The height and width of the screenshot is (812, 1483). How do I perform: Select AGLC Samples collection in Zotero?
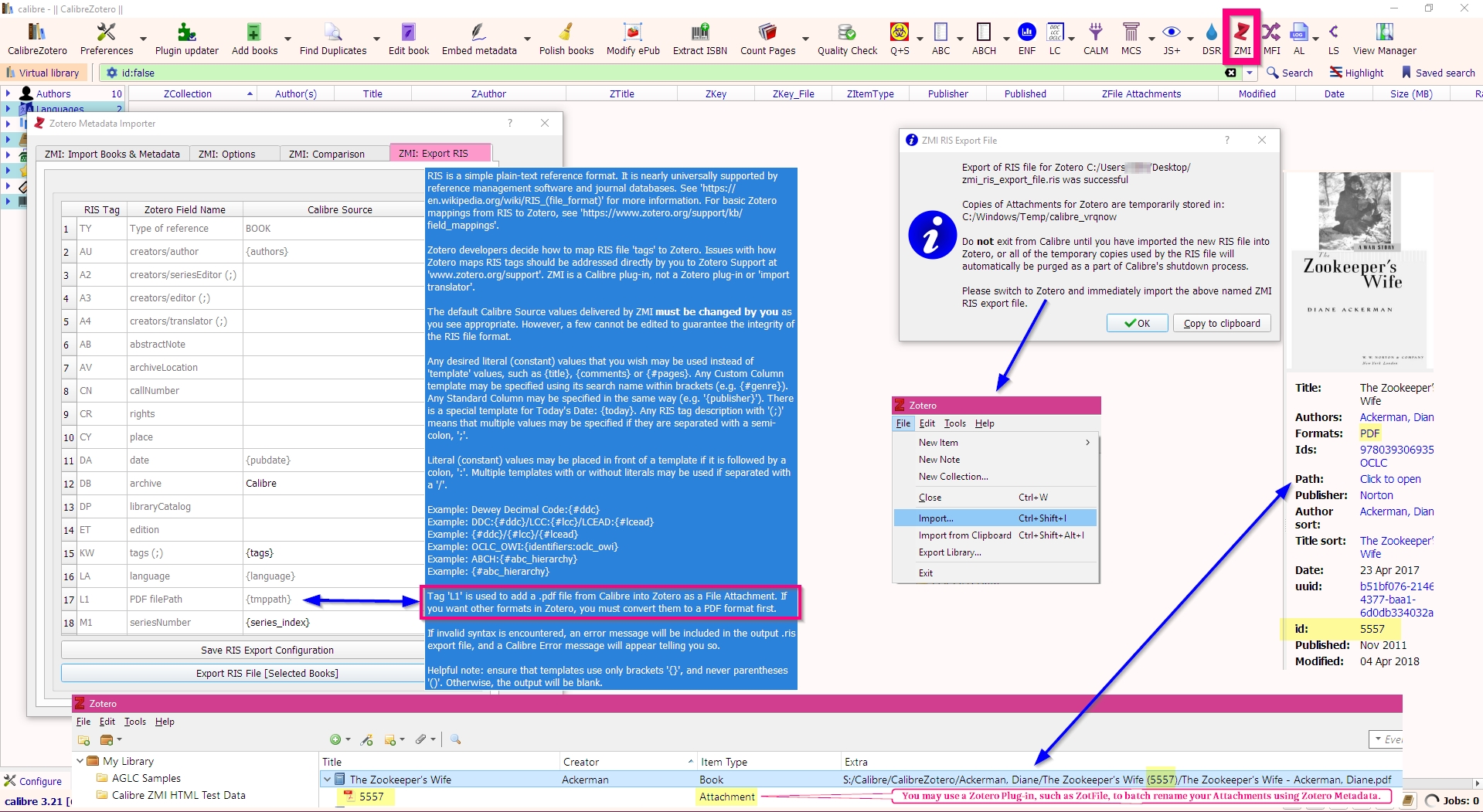tap(146, 778)
